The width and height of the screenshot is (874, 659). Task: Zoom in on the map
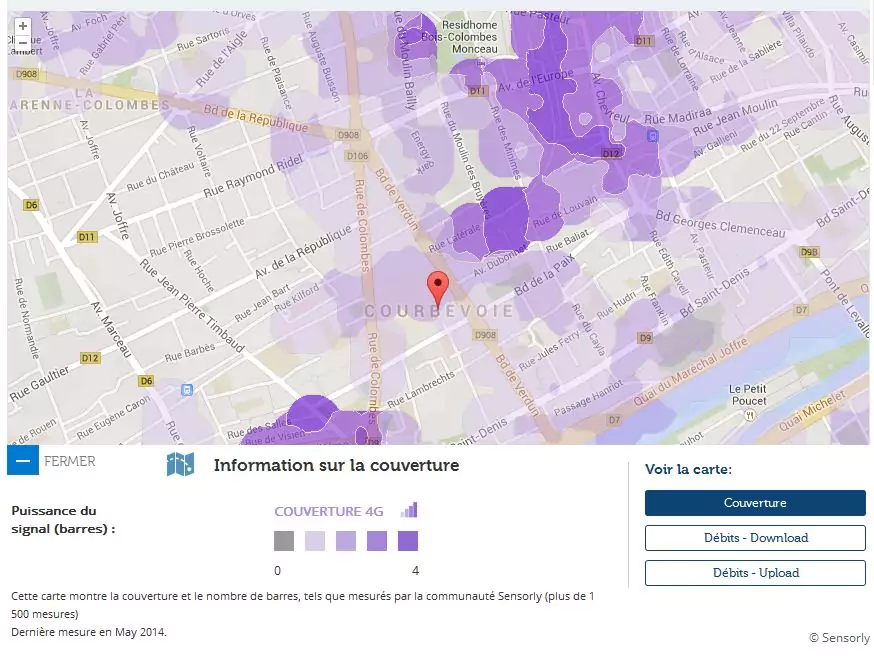[23, 26]
